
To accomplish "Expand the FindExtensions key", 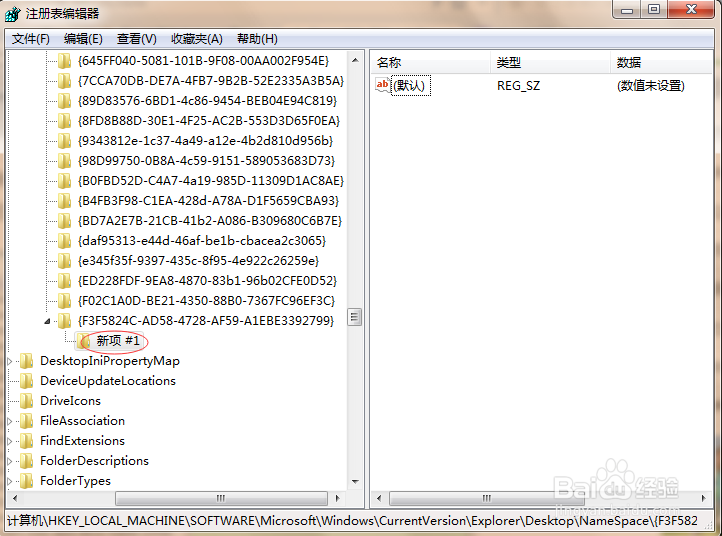I will 10,442.
